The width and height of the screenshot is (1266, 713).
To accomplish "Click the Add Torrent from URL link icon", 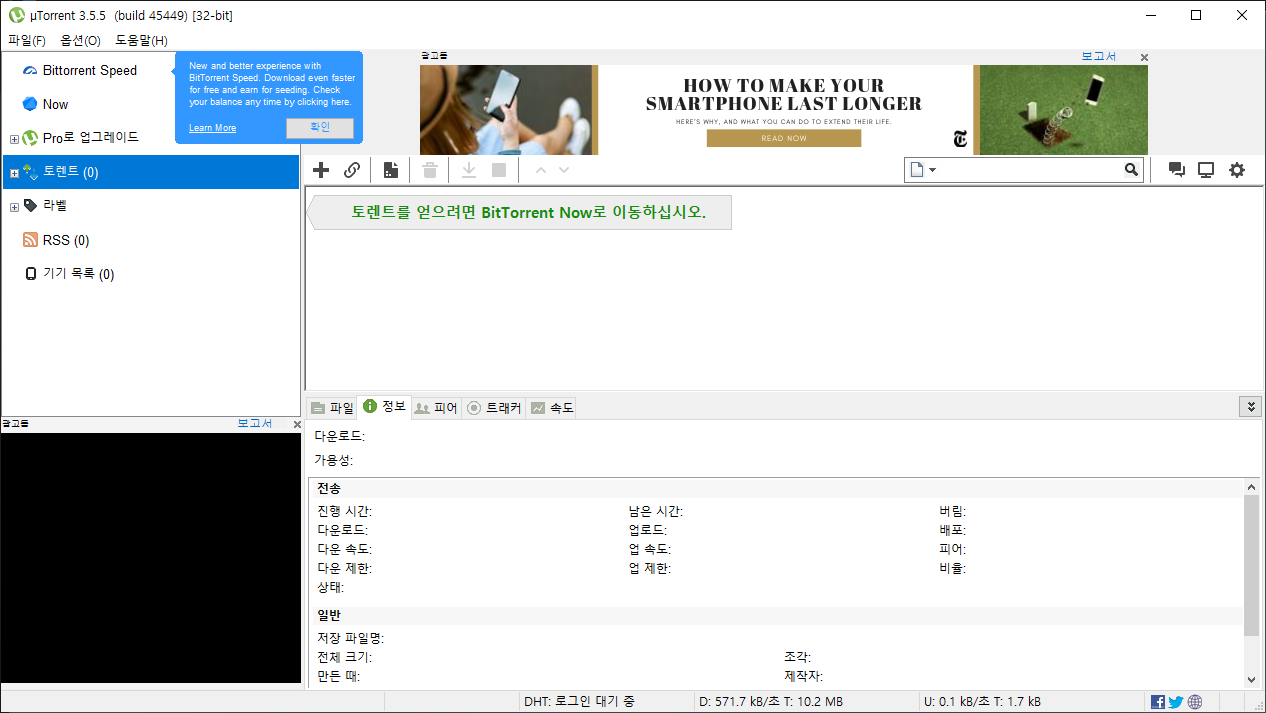I will point(352,170).
